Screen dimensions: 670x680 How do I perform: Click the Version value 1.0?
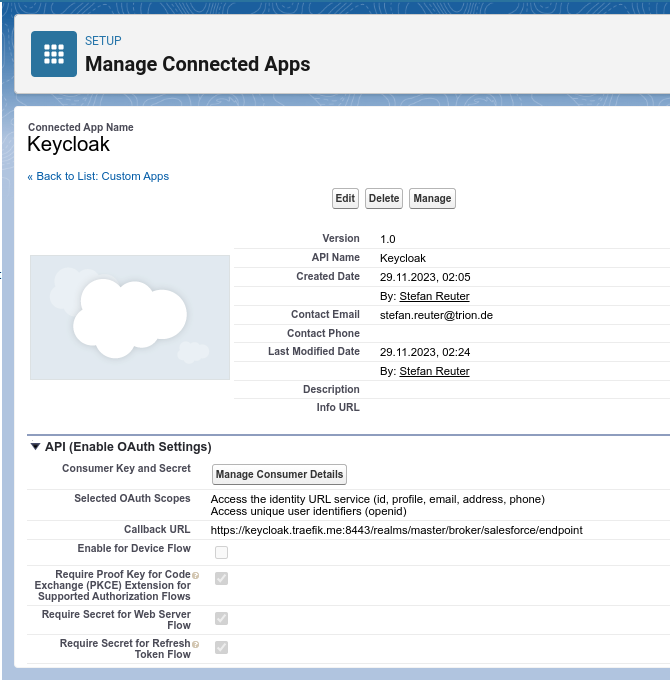[x=388, y=239]
